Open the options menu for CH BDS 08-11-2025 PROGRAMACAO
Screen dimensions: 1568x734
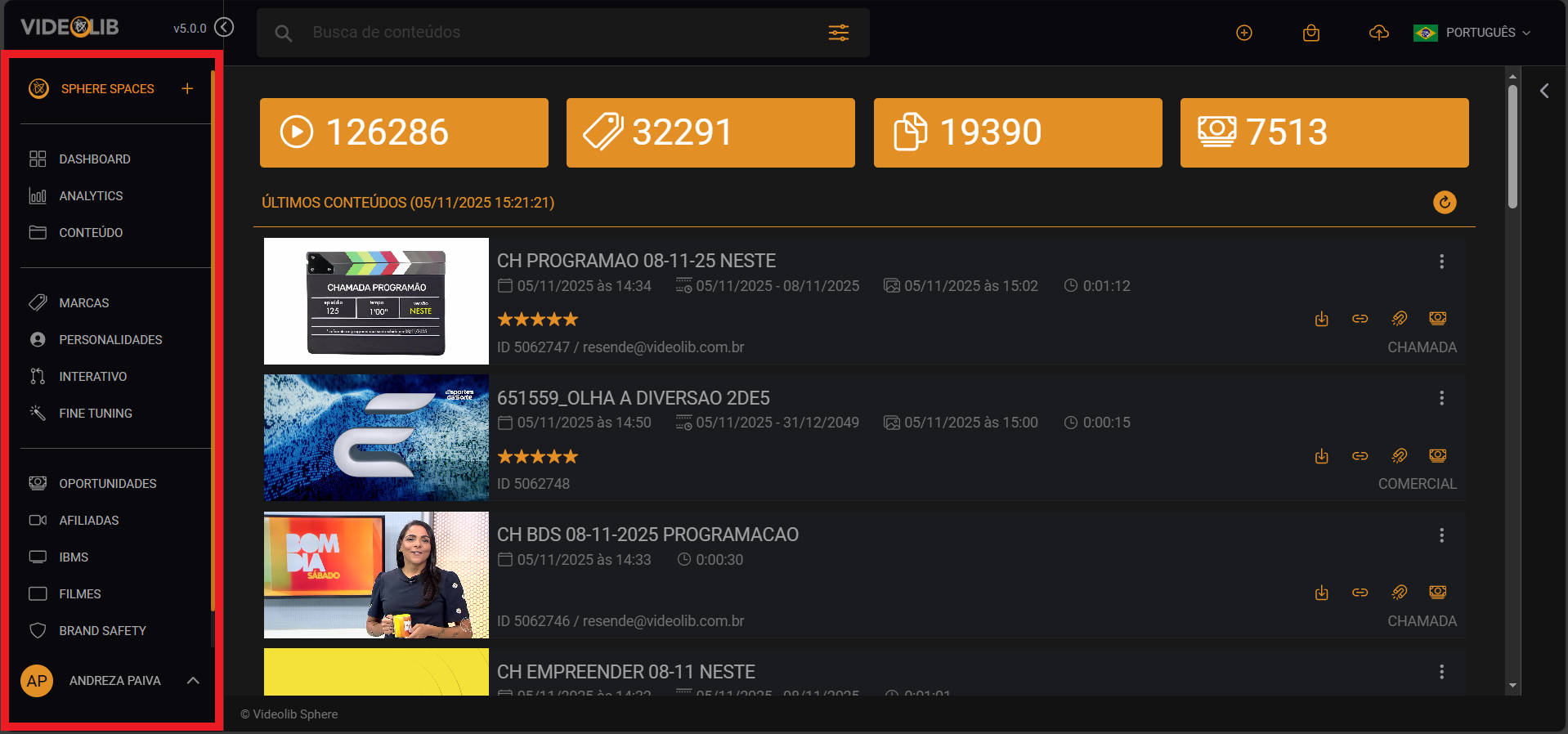pyautogui.click(x=1441, y=535)
